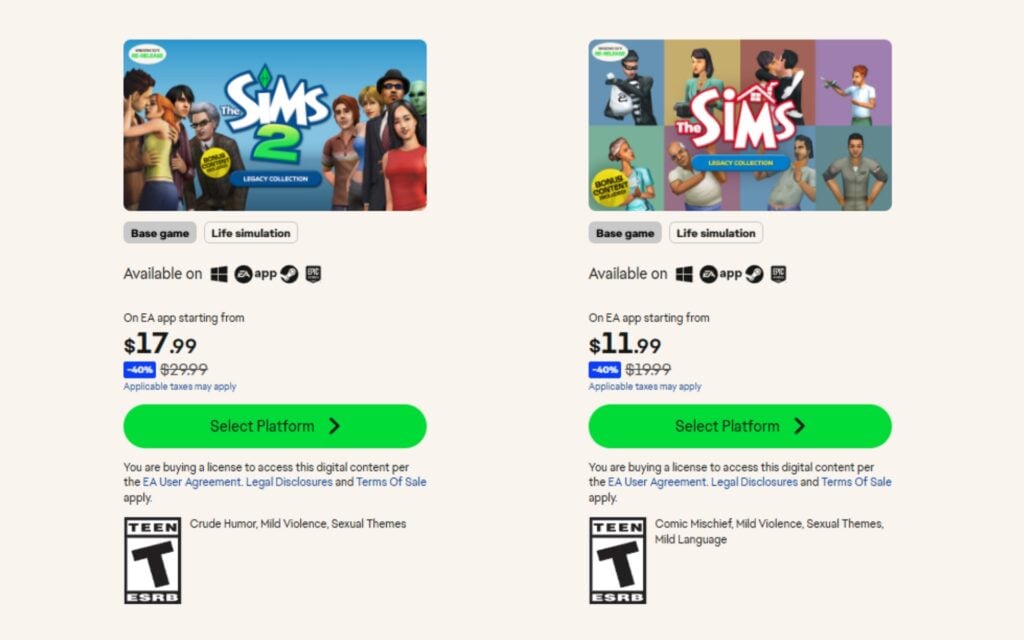Viewport: 1024px width, 640px height.
Task: Click the blue -40% discount badge on The Sims 2
Action: (x=139, y=369)
